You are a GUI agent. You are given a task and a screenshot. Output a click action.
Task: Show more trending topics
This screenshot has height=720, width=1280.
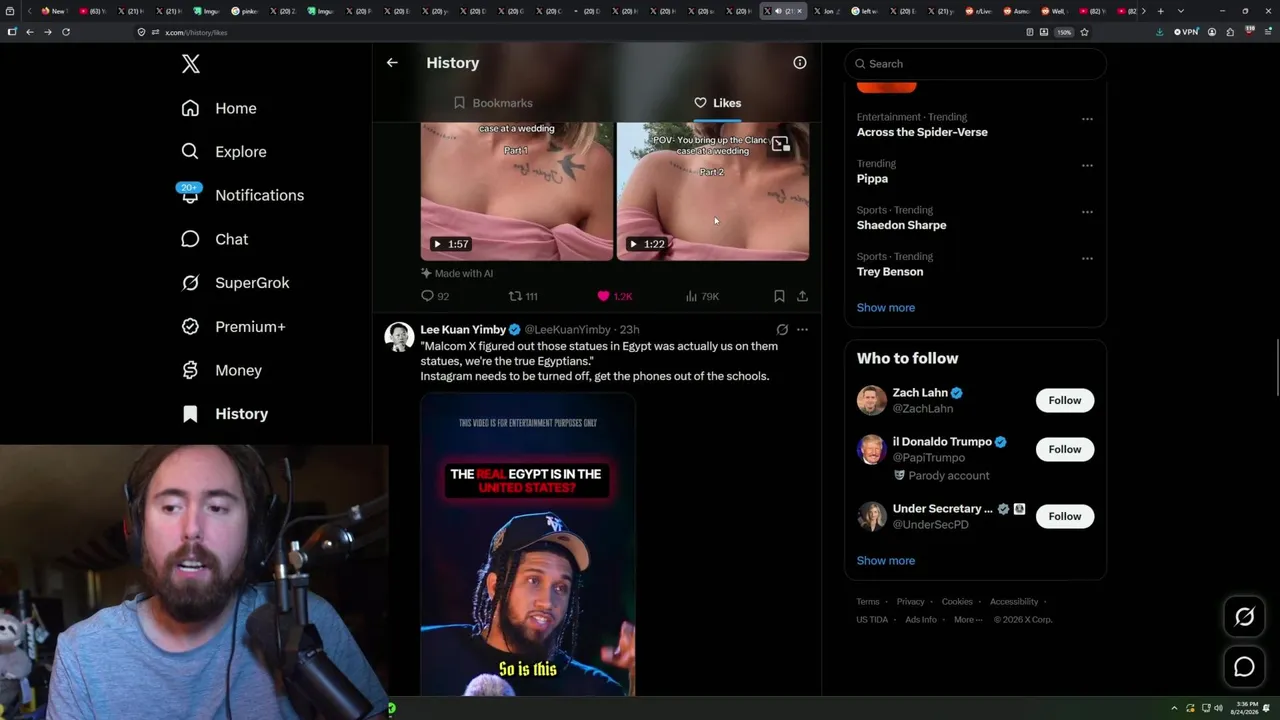886,308
